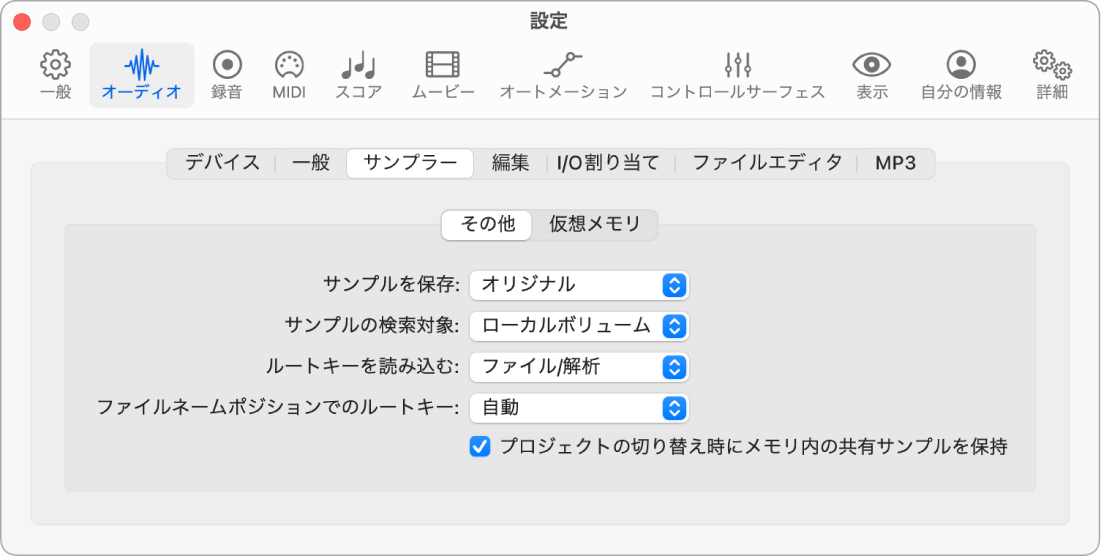Open コントロールサーフェス fader settings
The width and height of the screenshot is (1101, 556).
[737, 75]
